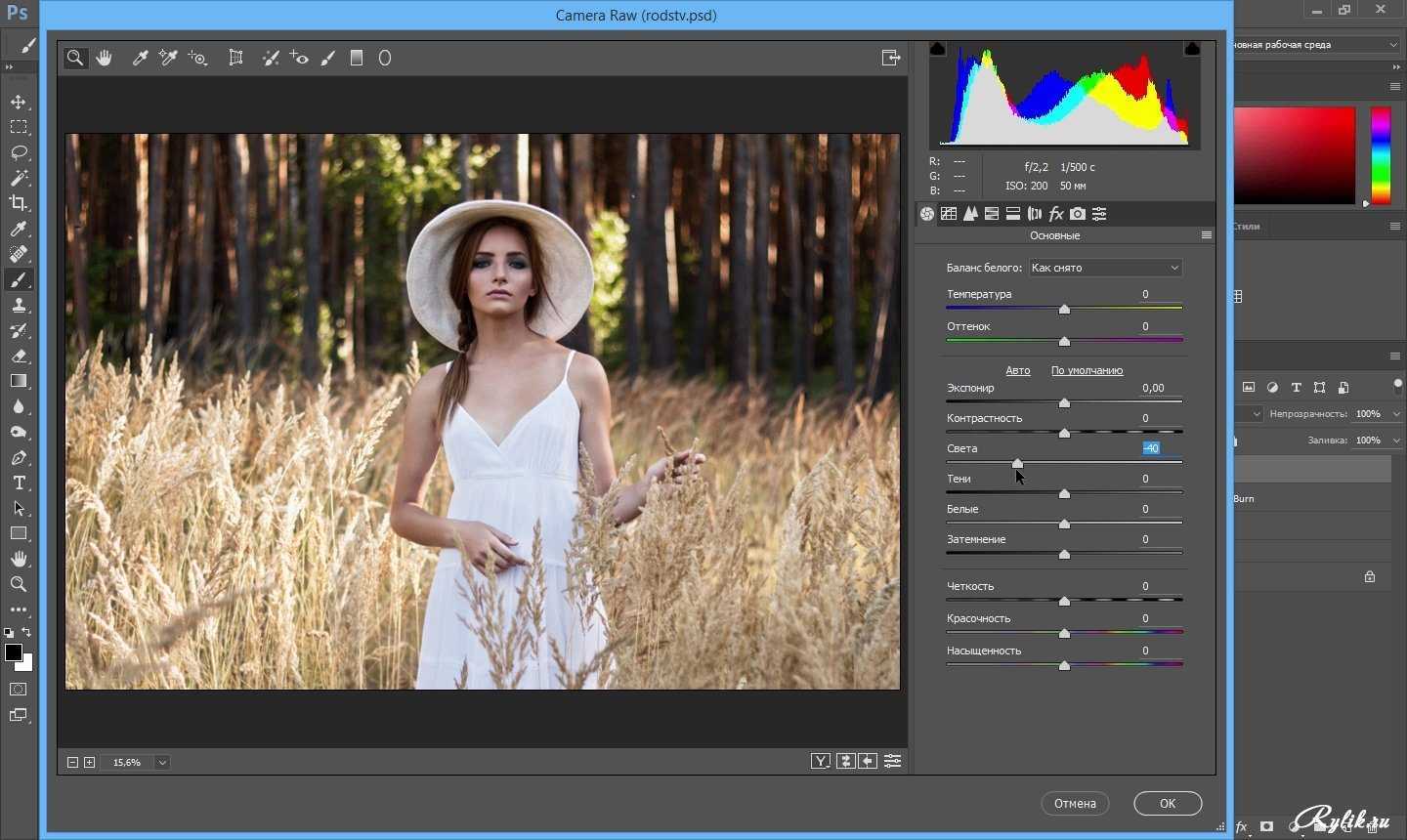Open Photoshop workspace switcher dropdown

coord(1316,45)
